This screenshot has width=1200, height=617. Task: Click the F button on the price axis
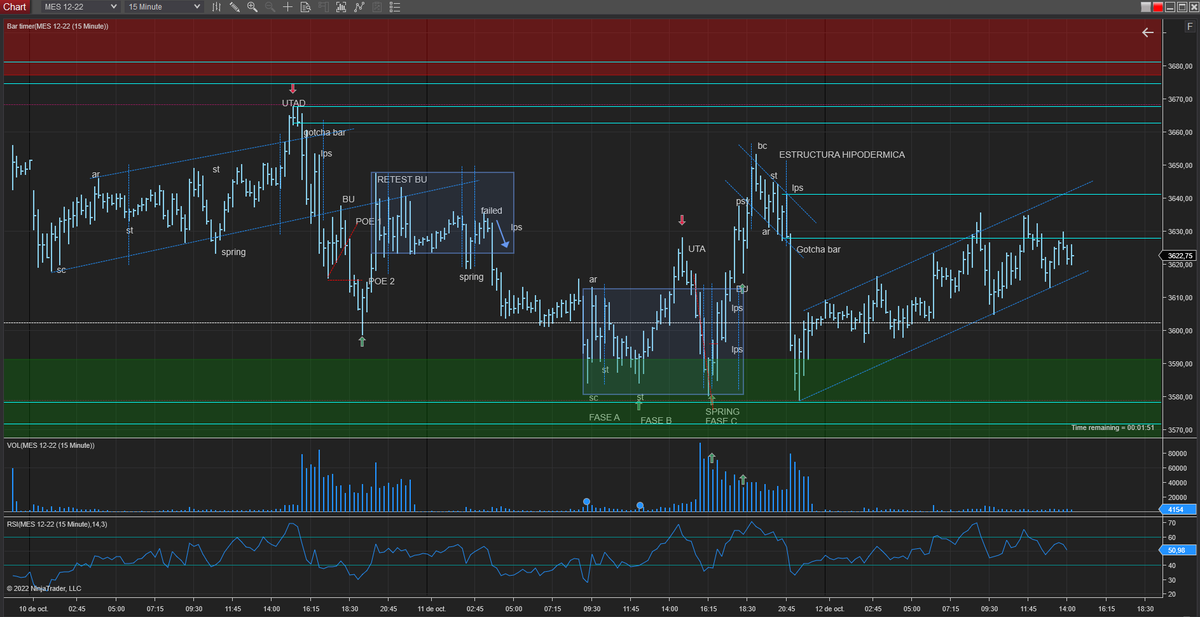(x=1190, y=26)
